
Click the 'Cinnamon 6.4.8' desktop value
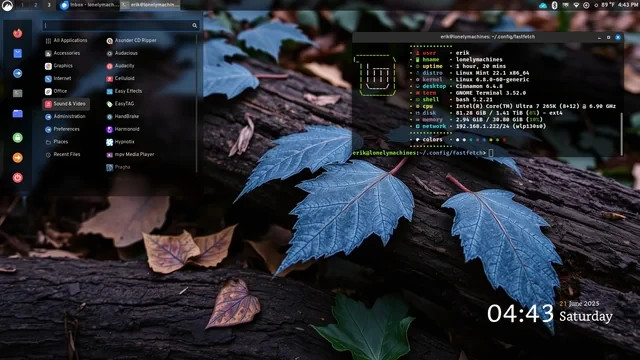[479, 86]
